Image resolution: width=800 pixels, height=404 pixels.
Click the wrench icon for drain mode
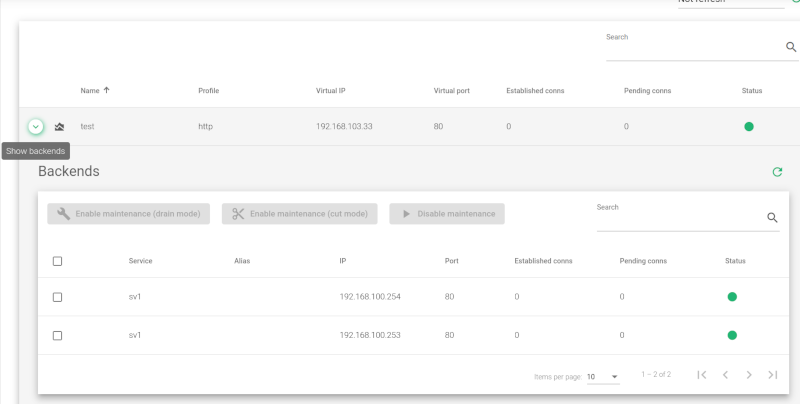(64, 214)
